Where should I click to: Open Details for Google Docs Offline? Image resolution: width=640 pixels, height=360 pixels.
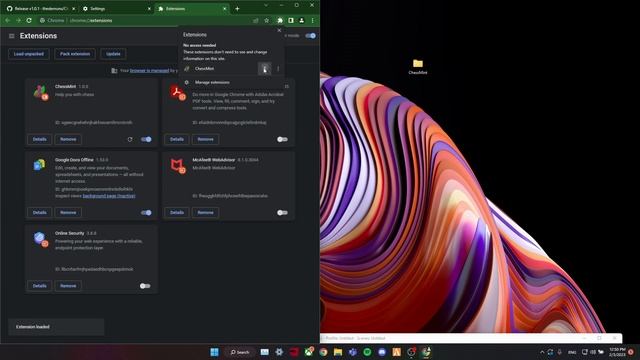click(x=40, y=213)
